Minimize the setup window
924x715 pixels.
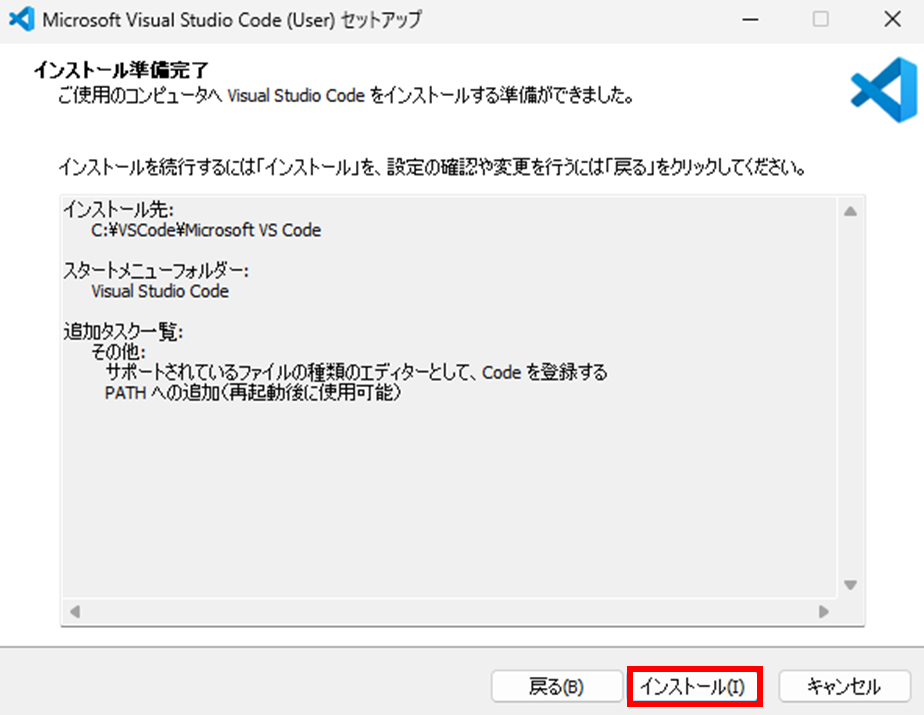click(749, 19)
